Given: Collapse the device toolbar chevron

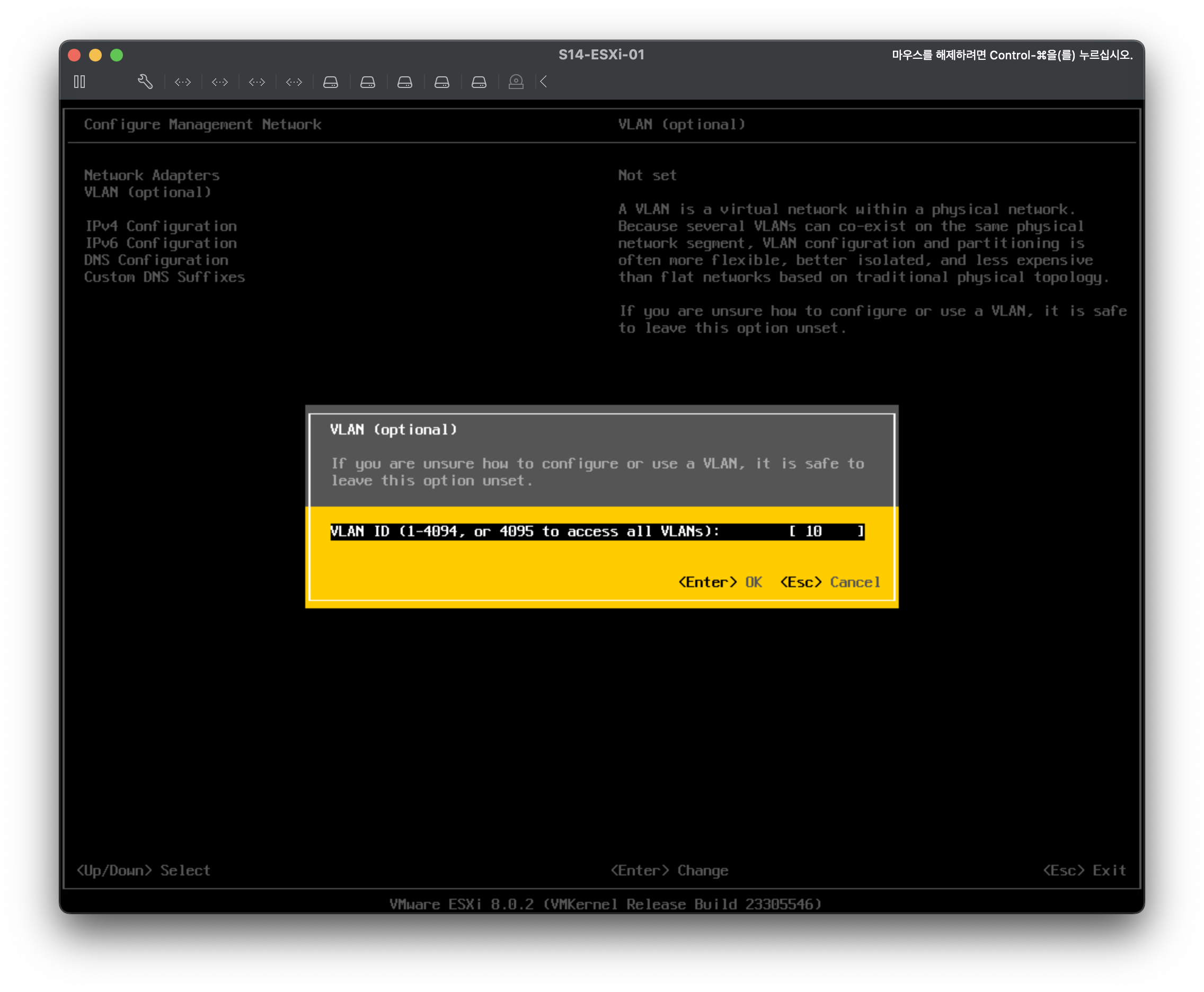Looking at the screenshot, I should (x=543, y=82).
